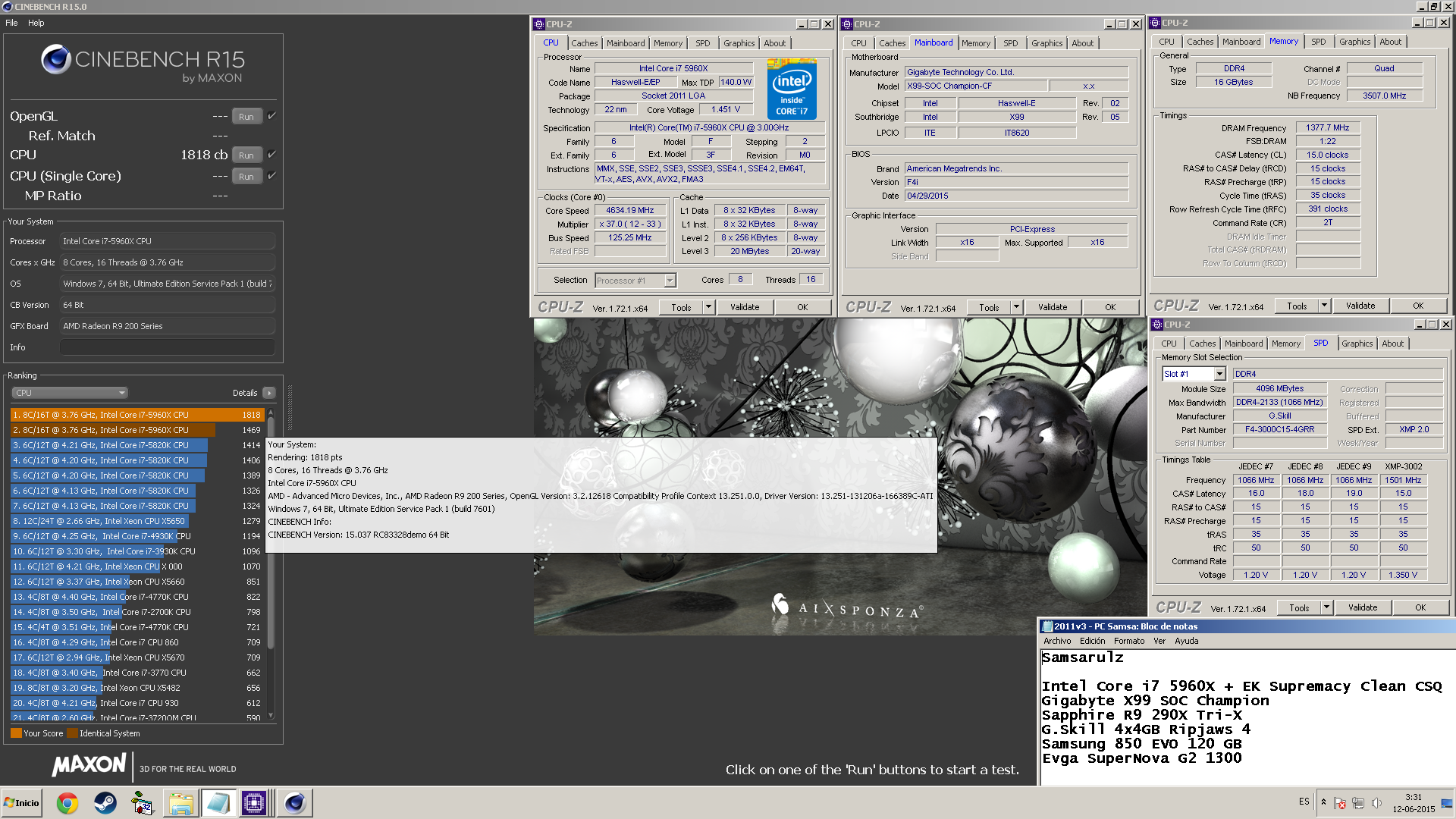This screenshot has width=1456, height=819.
Task: Click the Cinebench R15 logo sphere
Action: pyautogui.click(x=55, y=59)
